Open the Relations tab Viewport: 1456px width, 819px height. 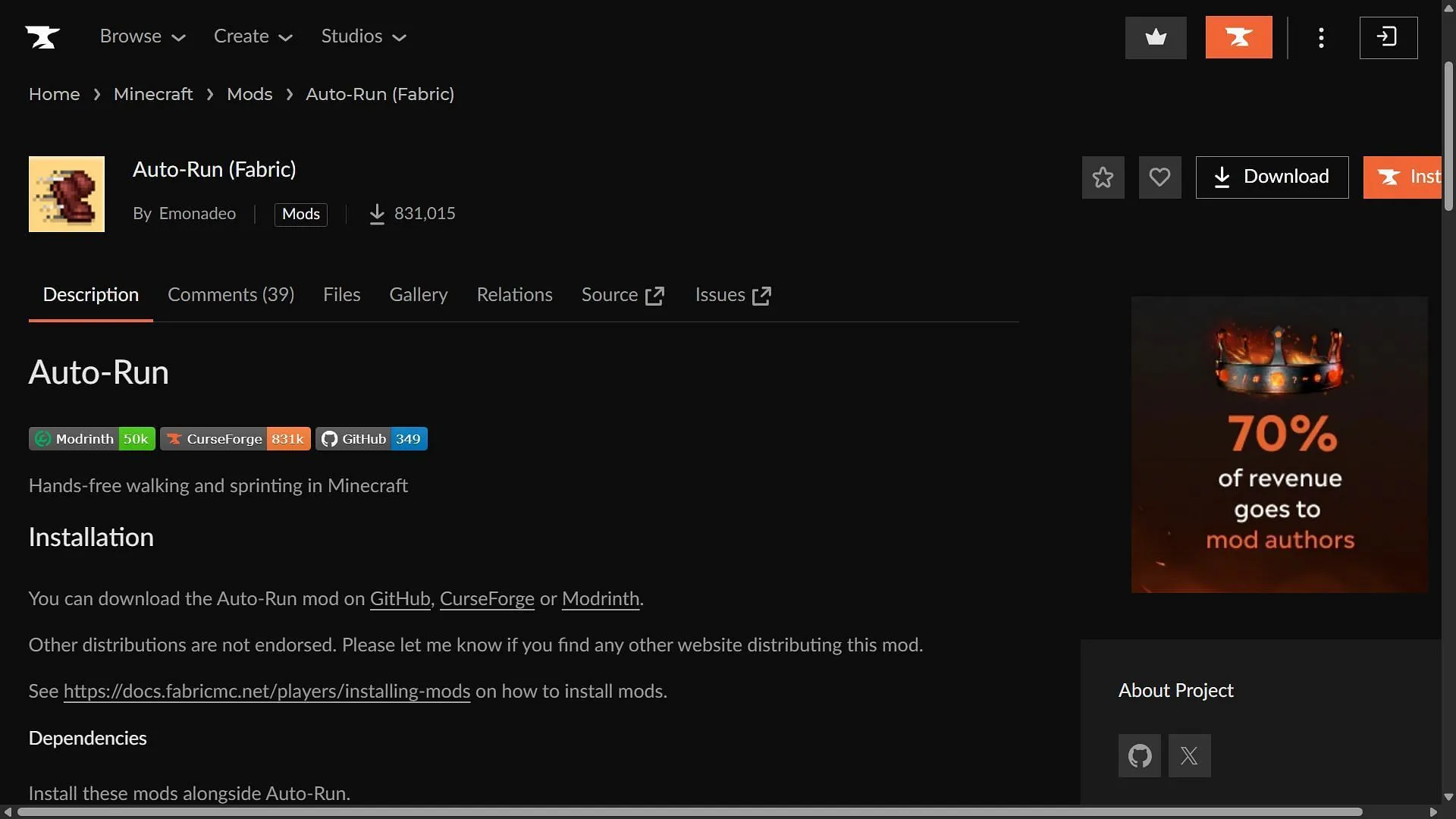515,295
